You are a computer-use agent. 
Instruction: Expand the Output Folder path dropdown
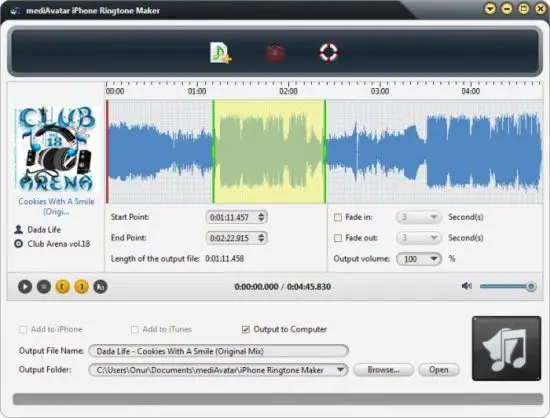pos(340,370)
